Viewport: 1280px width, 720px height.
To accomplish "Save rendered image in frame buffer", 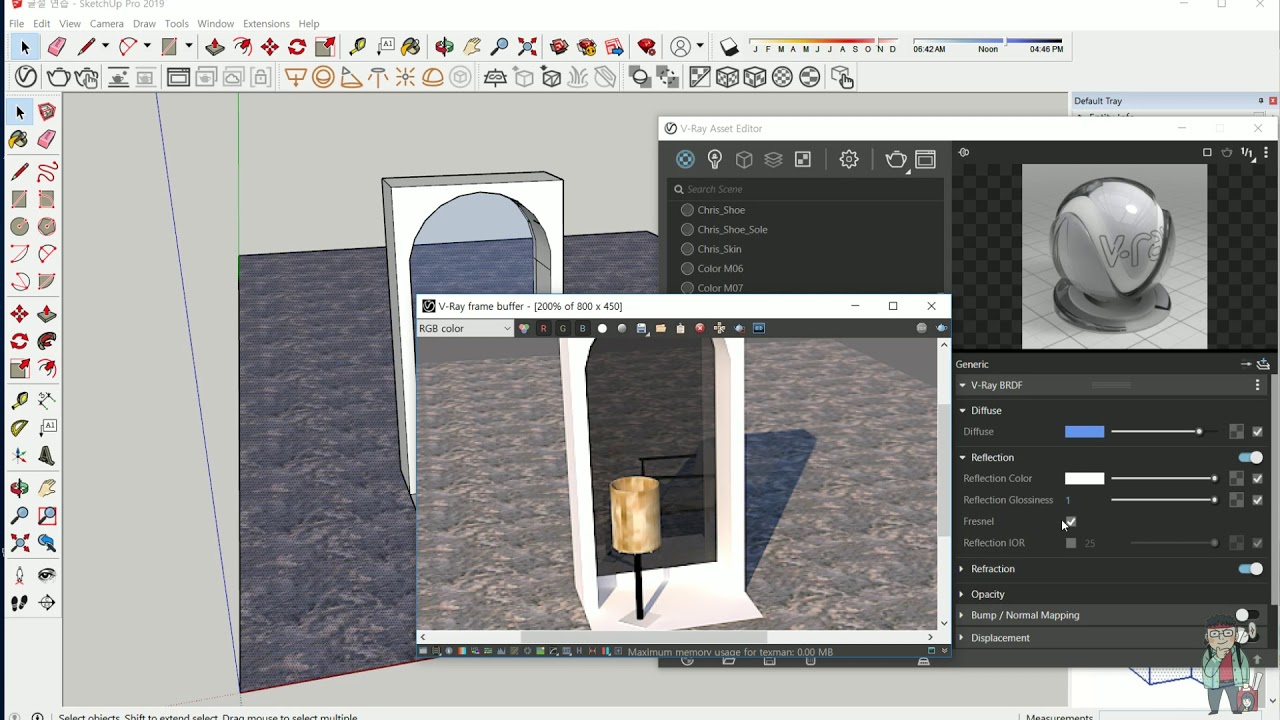I will pyautogui.click(x=642, y=328).
